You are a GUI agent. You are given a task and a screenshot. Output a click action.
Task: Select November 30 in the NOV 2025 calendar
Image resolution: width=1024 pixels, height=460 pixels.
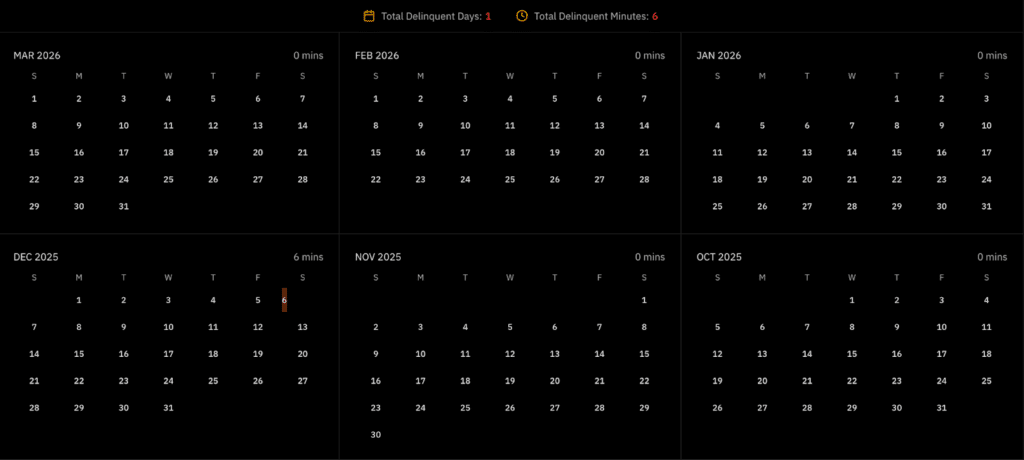376,435
